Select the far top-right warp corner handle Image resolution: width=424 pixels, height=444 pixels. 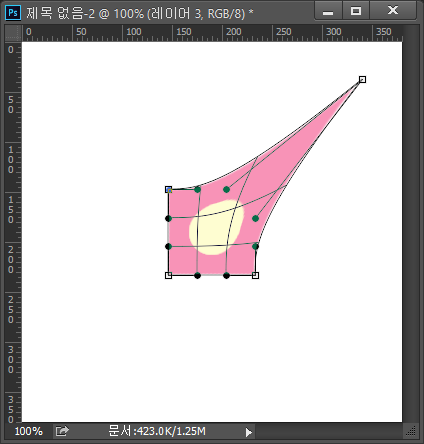click(x=362, y=79)
